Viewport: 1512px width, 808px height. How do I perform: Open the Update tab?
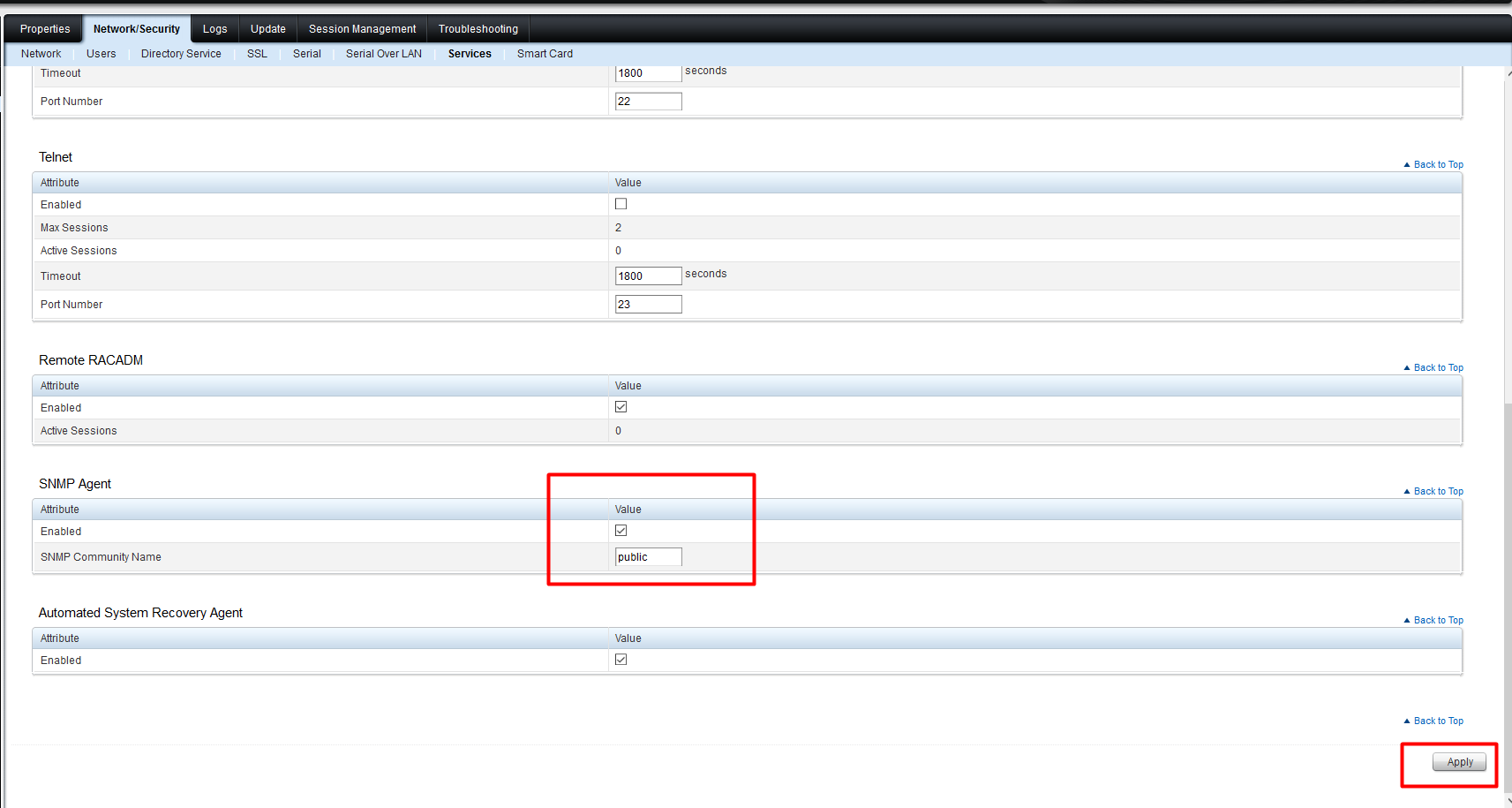268,29
